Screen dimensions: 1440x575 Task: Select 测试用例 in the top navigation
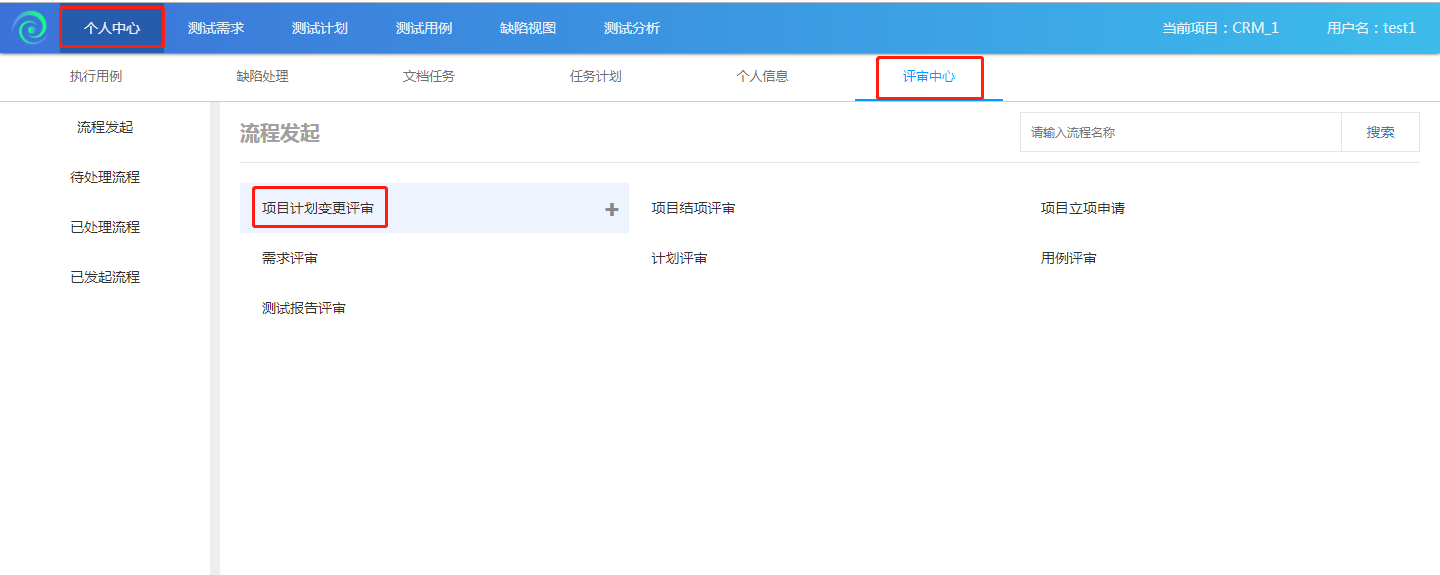(424, 28)
